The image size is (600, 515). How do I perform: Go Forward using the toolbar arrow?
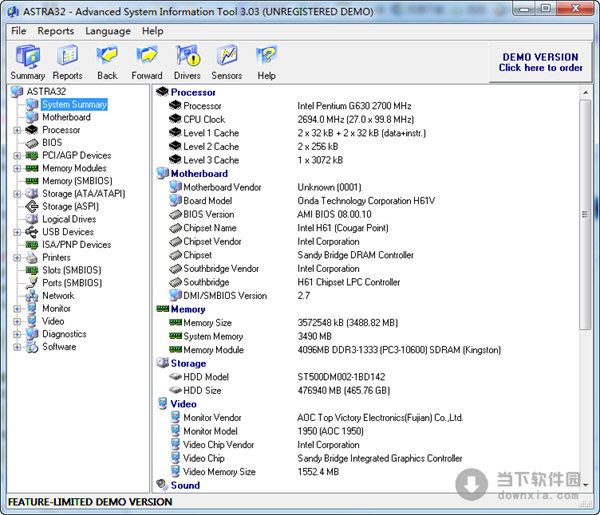(x=147, y=62)
